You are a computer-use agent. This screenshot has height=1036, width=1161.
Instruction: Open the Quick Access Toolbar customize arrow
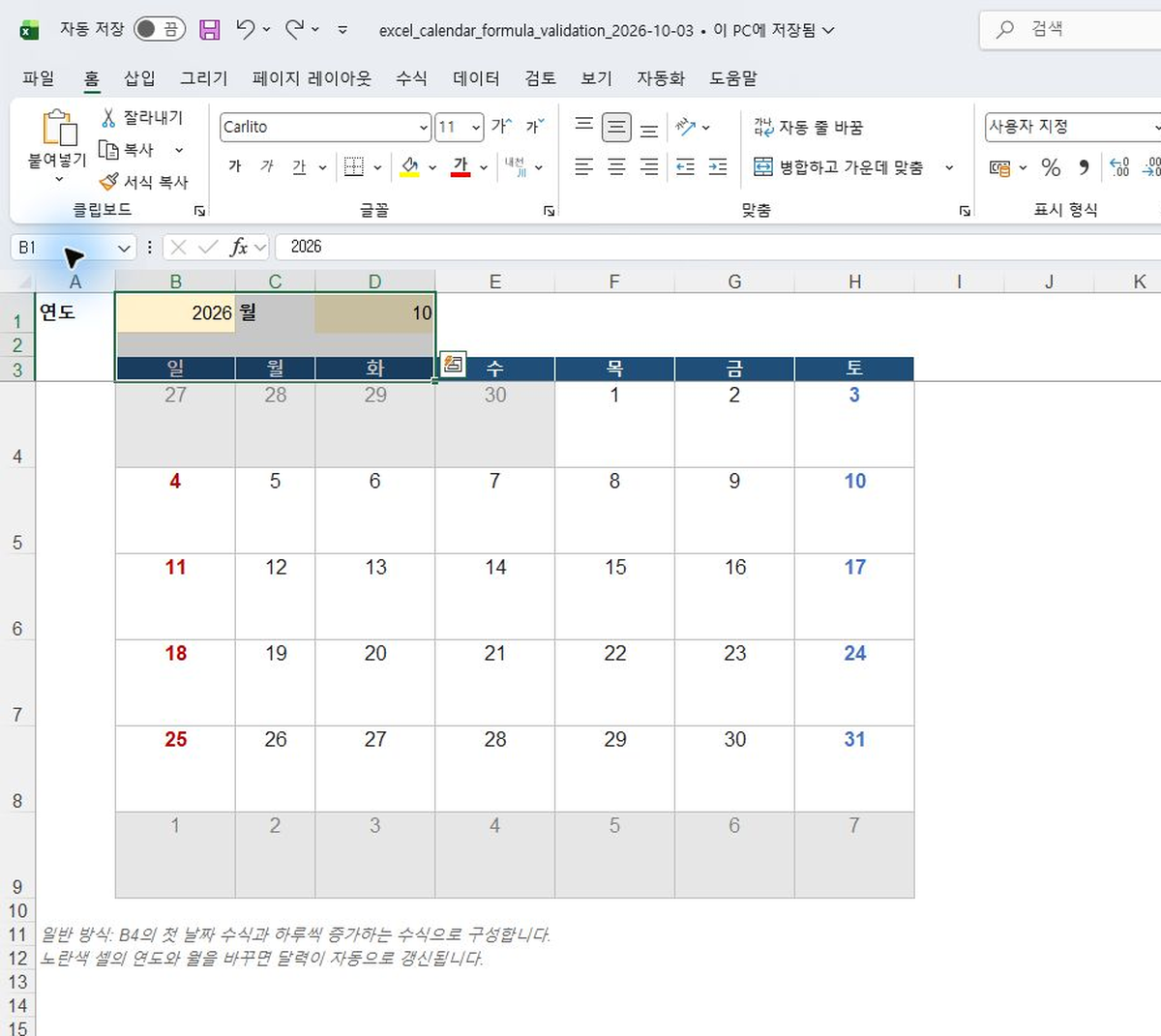pos(342,30)
